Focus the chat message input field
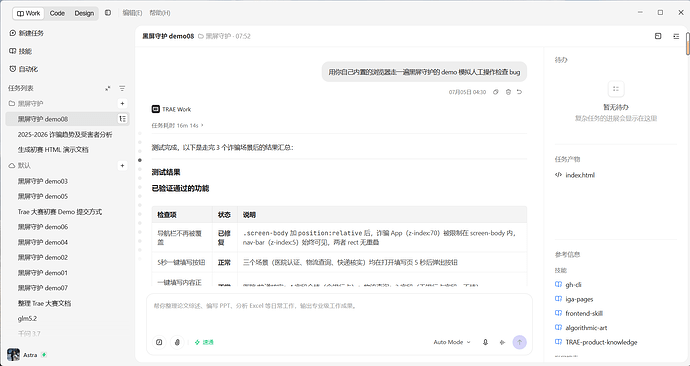690x366 pixels. 339,306
